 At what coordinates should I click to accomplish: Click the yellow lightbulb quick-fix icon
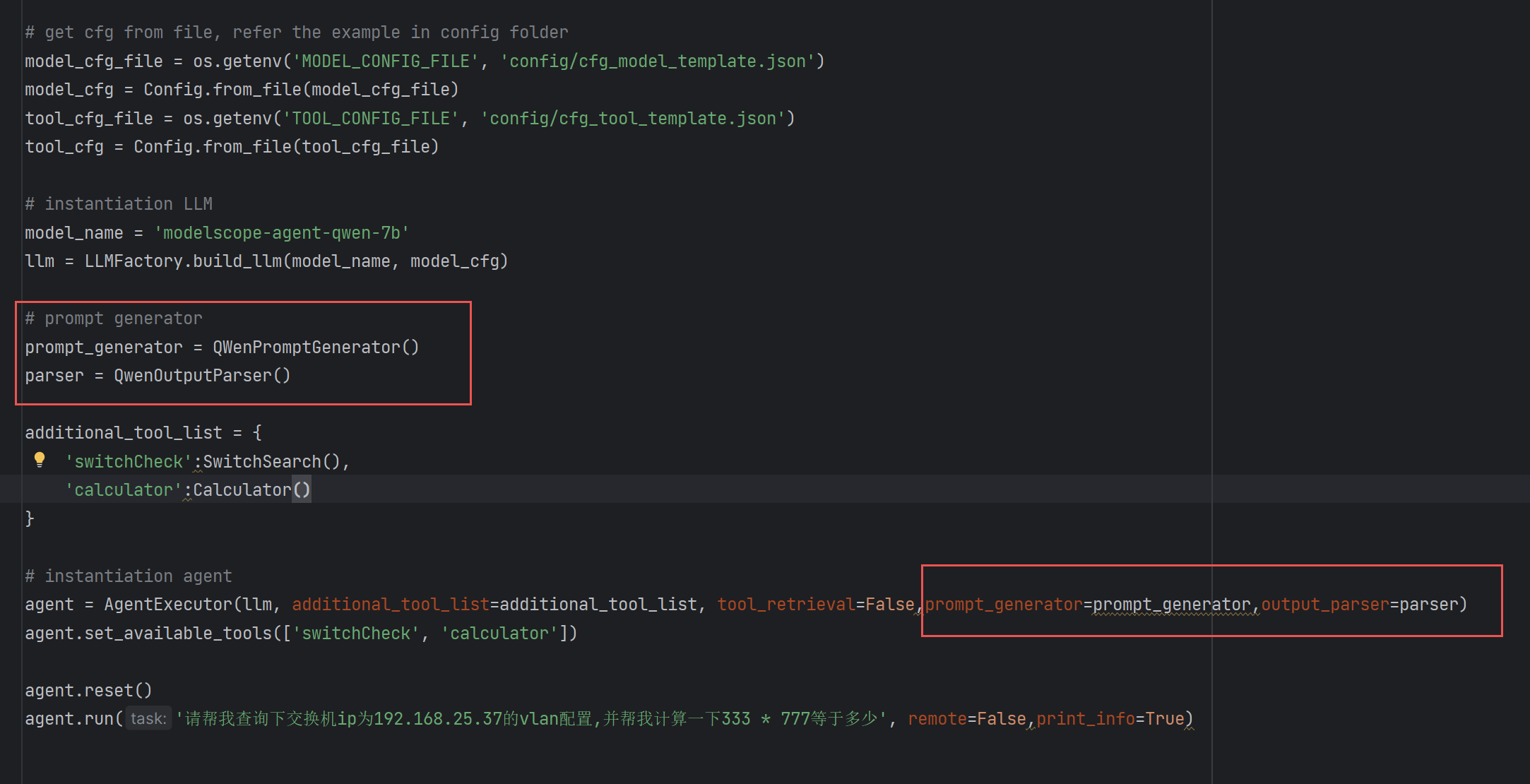40,460
